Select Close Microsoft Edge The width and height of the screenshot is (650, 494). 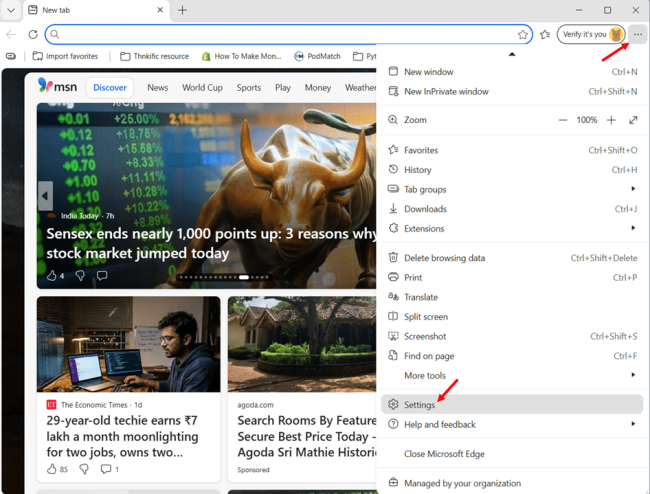(x=512, y=454)
